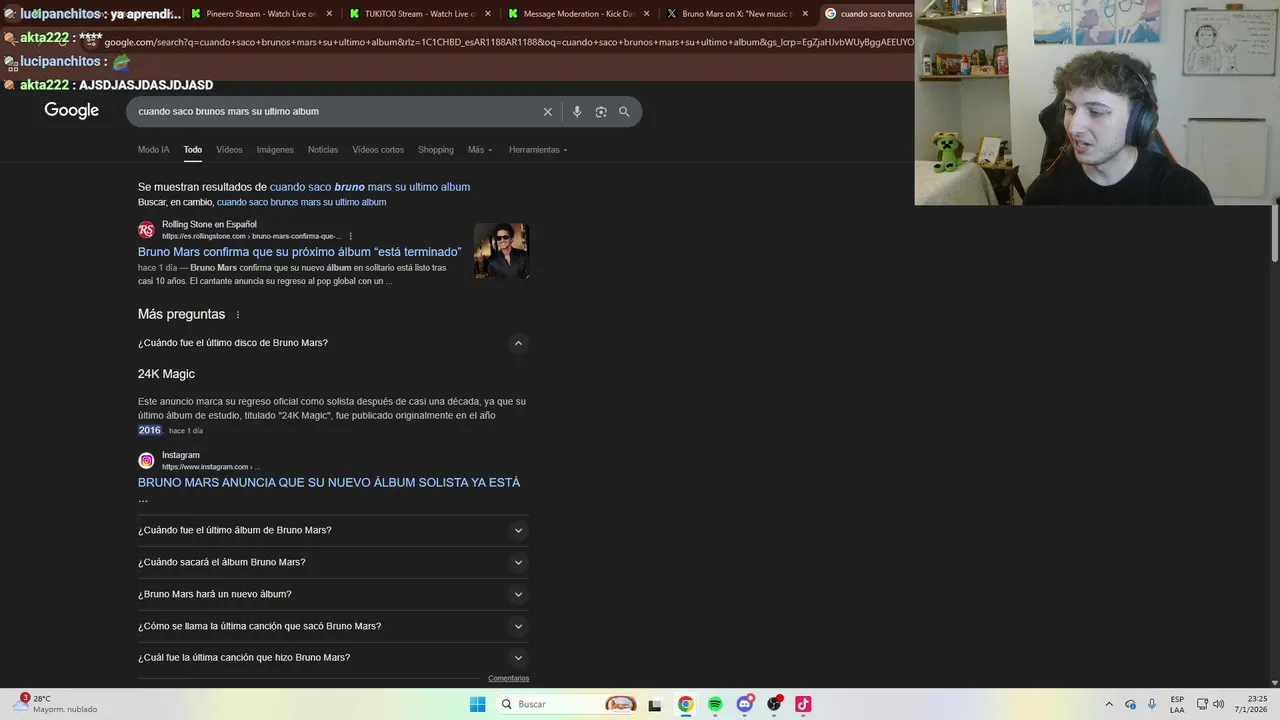Open Spotify from the taskbar
The width and height of the screenshot is (1280, 720).
tap(715, 704)
